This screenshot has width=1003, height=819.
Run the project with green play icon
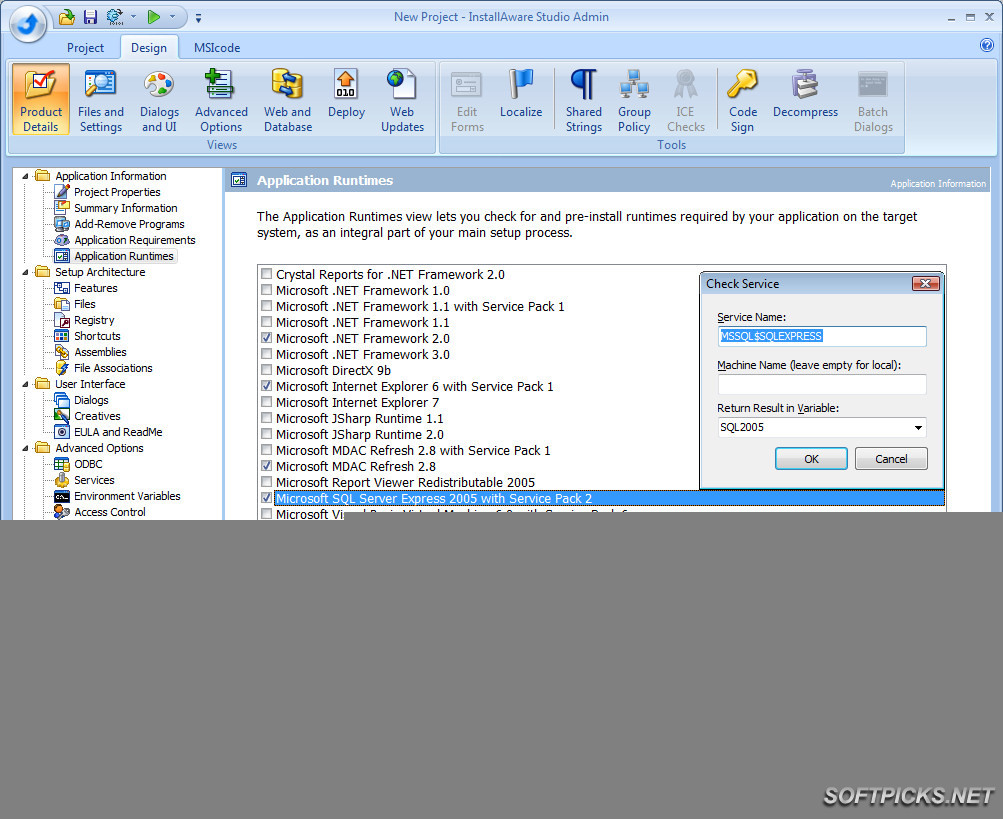pyautogui.click(x=154, y=17)
